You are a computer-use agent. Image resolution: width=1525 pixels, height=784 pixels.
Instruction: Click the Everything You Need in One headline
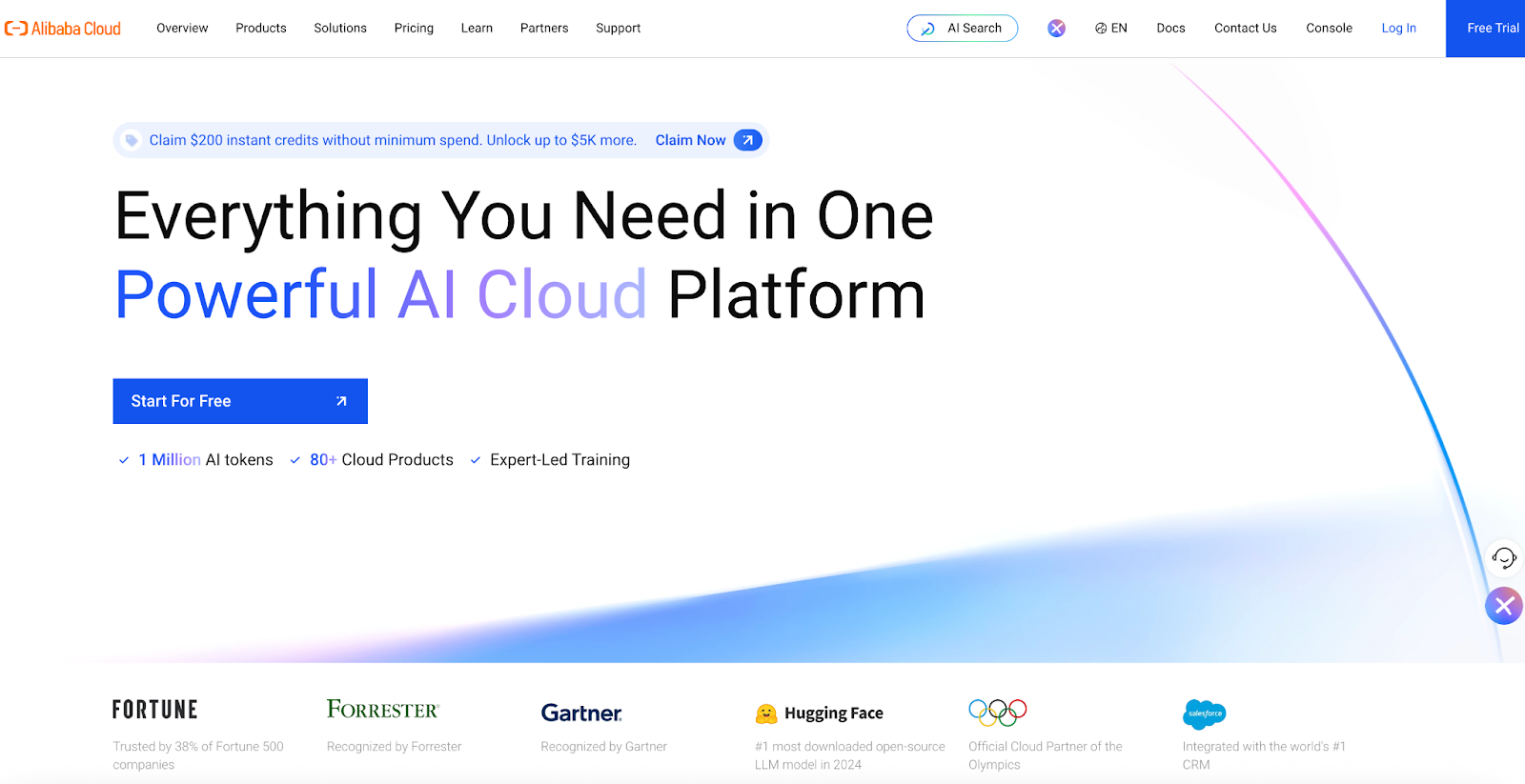pyautogui.click(x=523, y=216)
